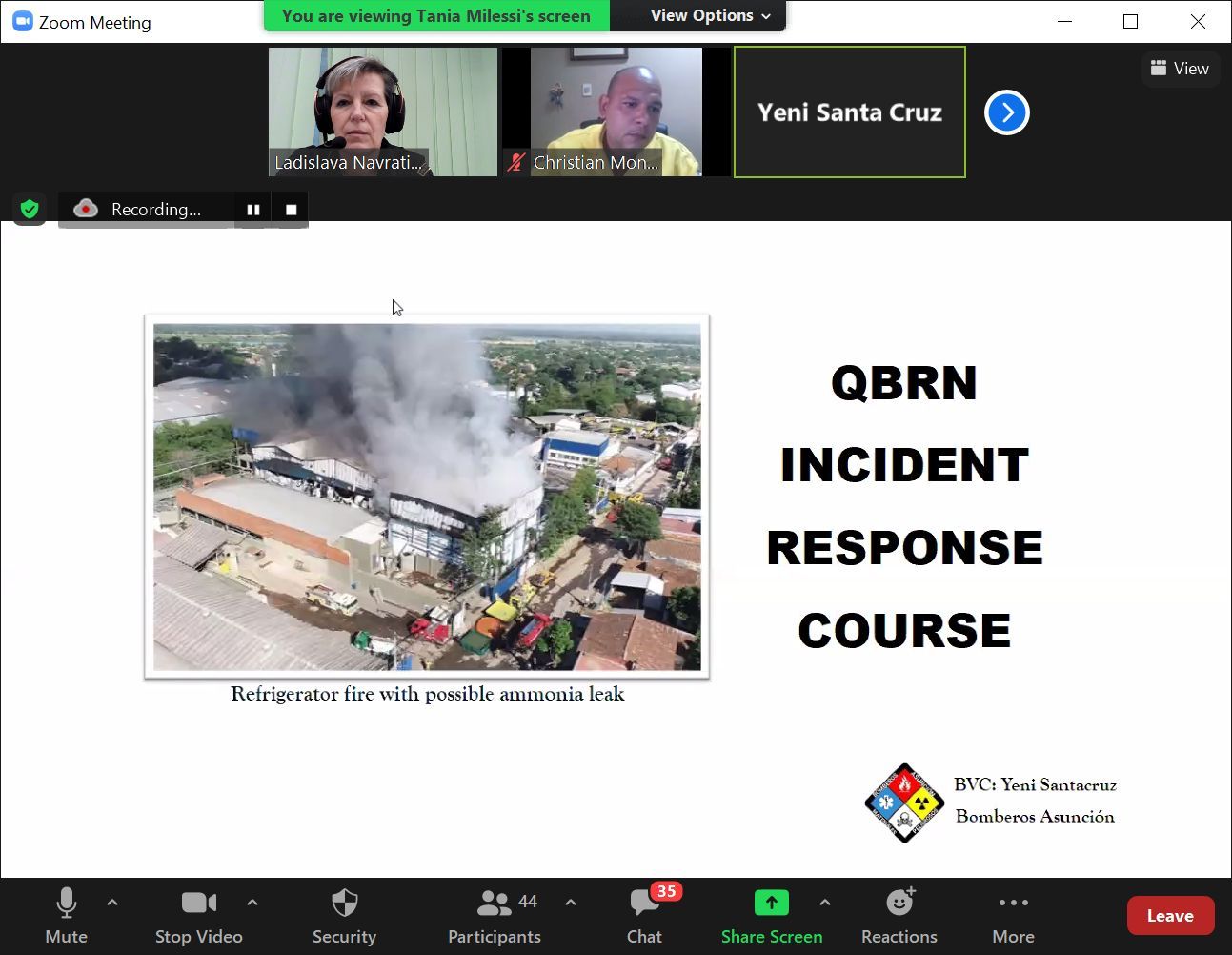
Task: Open the More options menu
Action: pos(1013,915)
